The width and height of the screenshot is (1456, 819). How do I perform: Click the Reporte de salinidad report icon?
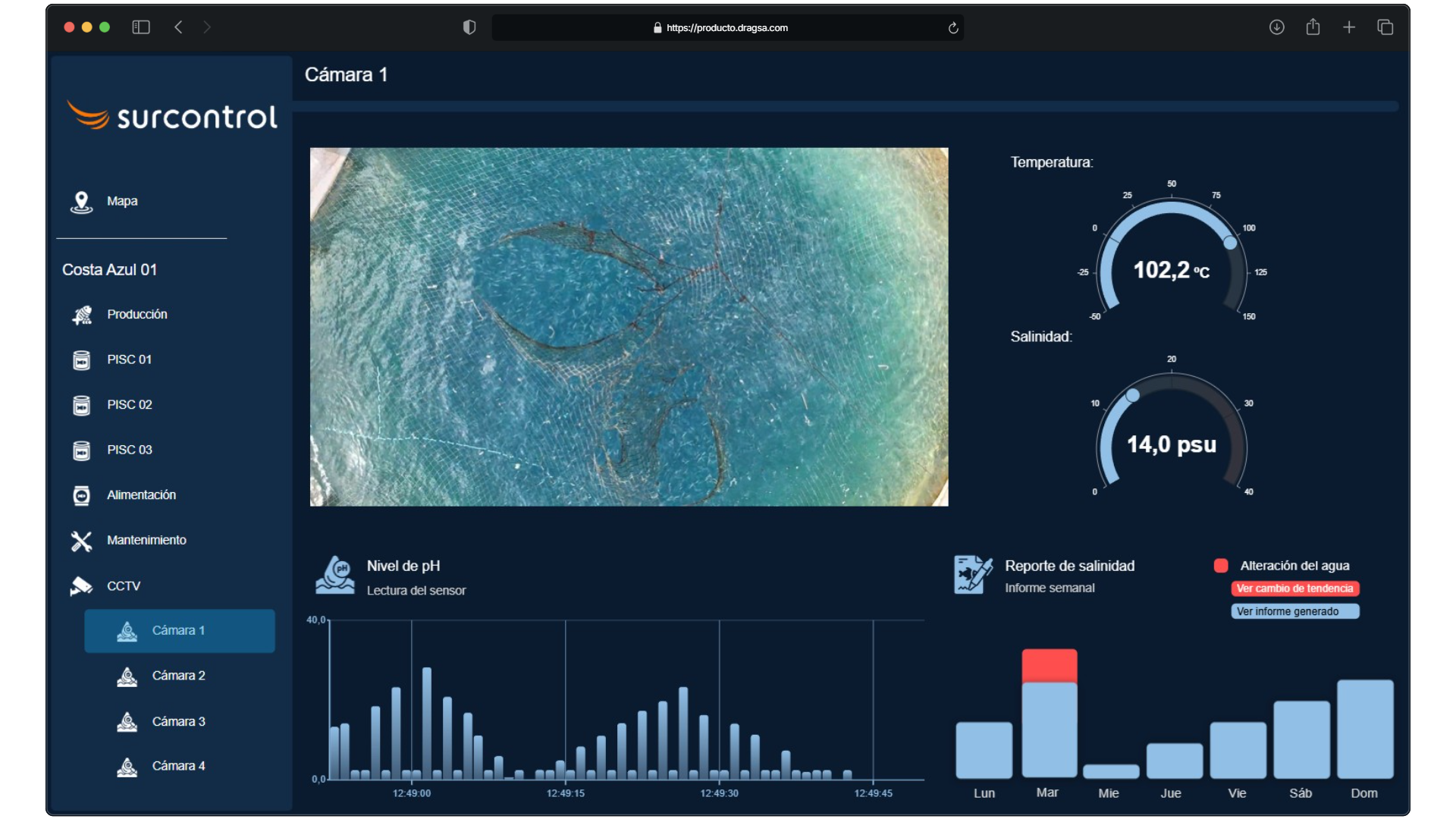[973, 575]
